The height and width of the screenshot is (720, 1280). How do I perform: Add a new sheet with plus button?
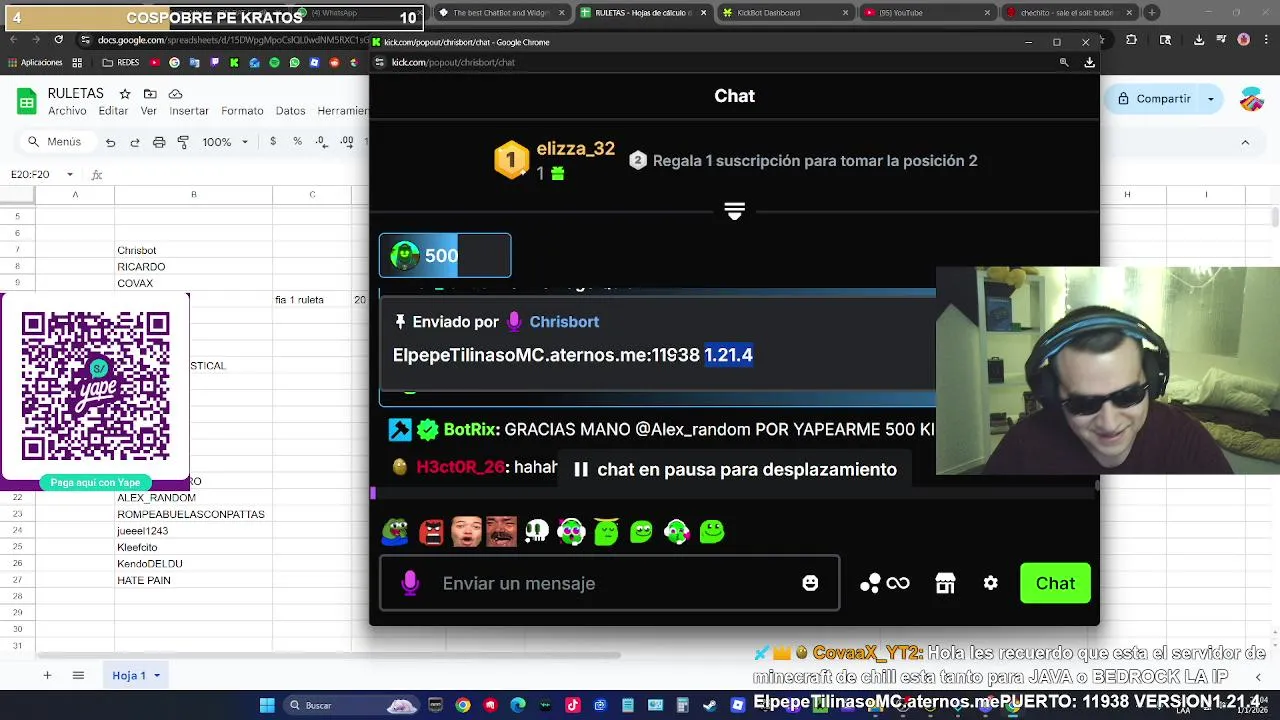click(x=46, y=676)
